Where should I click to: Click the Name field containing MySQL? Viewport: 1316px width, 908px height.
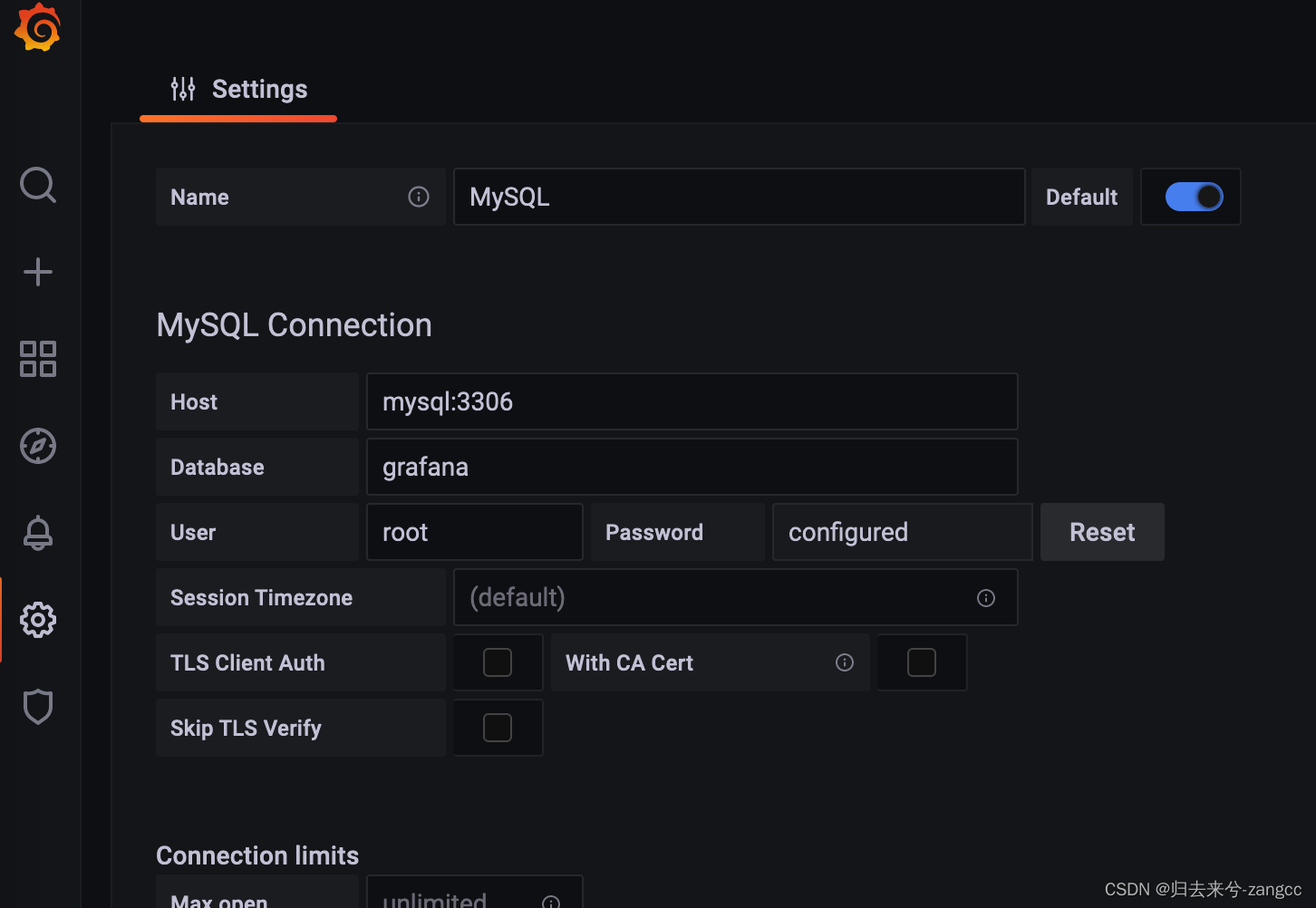pos(740,197)
